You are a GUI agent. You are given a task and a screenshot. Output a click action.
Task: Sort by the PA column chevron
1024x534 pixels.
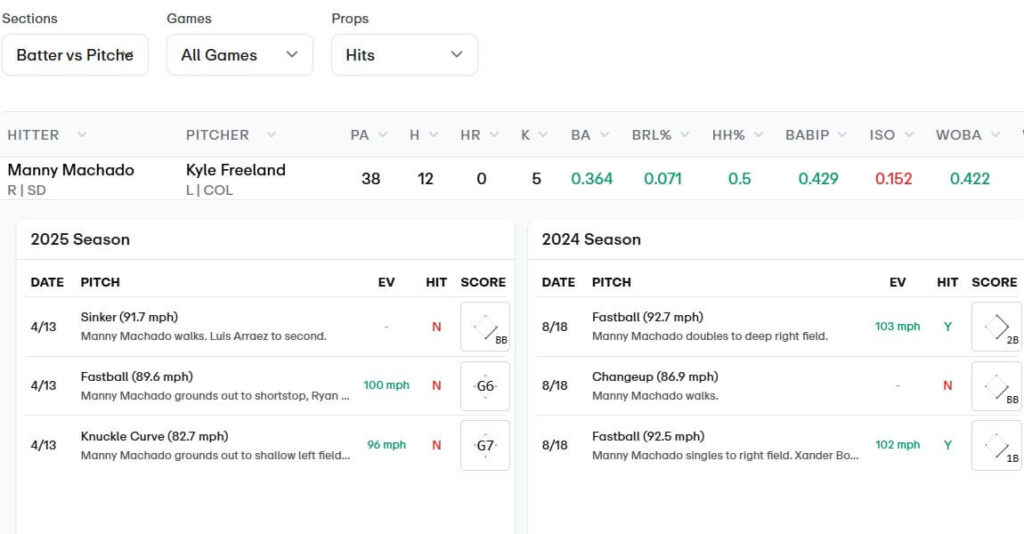(x=383, y=135)
